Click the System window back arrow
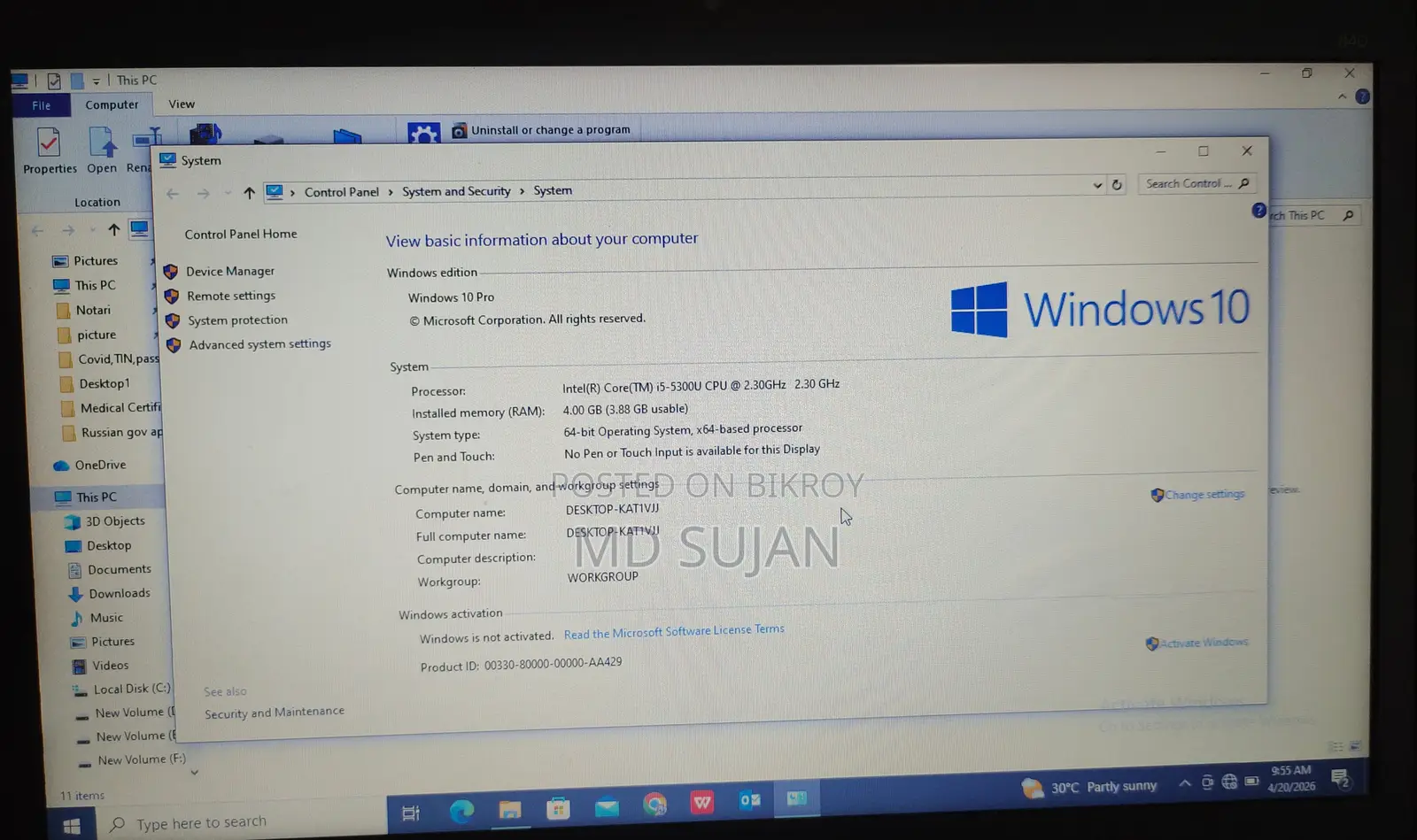 click(173, 194)
